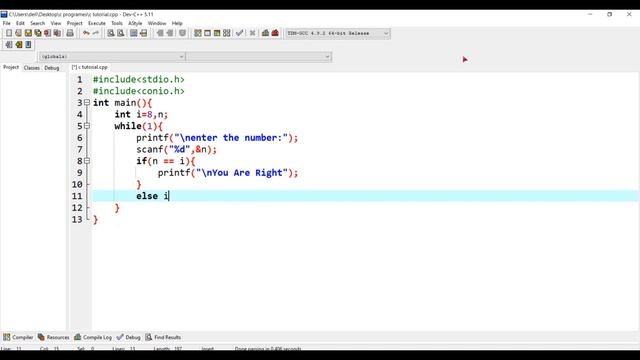
Task: Show the Compiler bottom panel tab
Action: [18, 337]
